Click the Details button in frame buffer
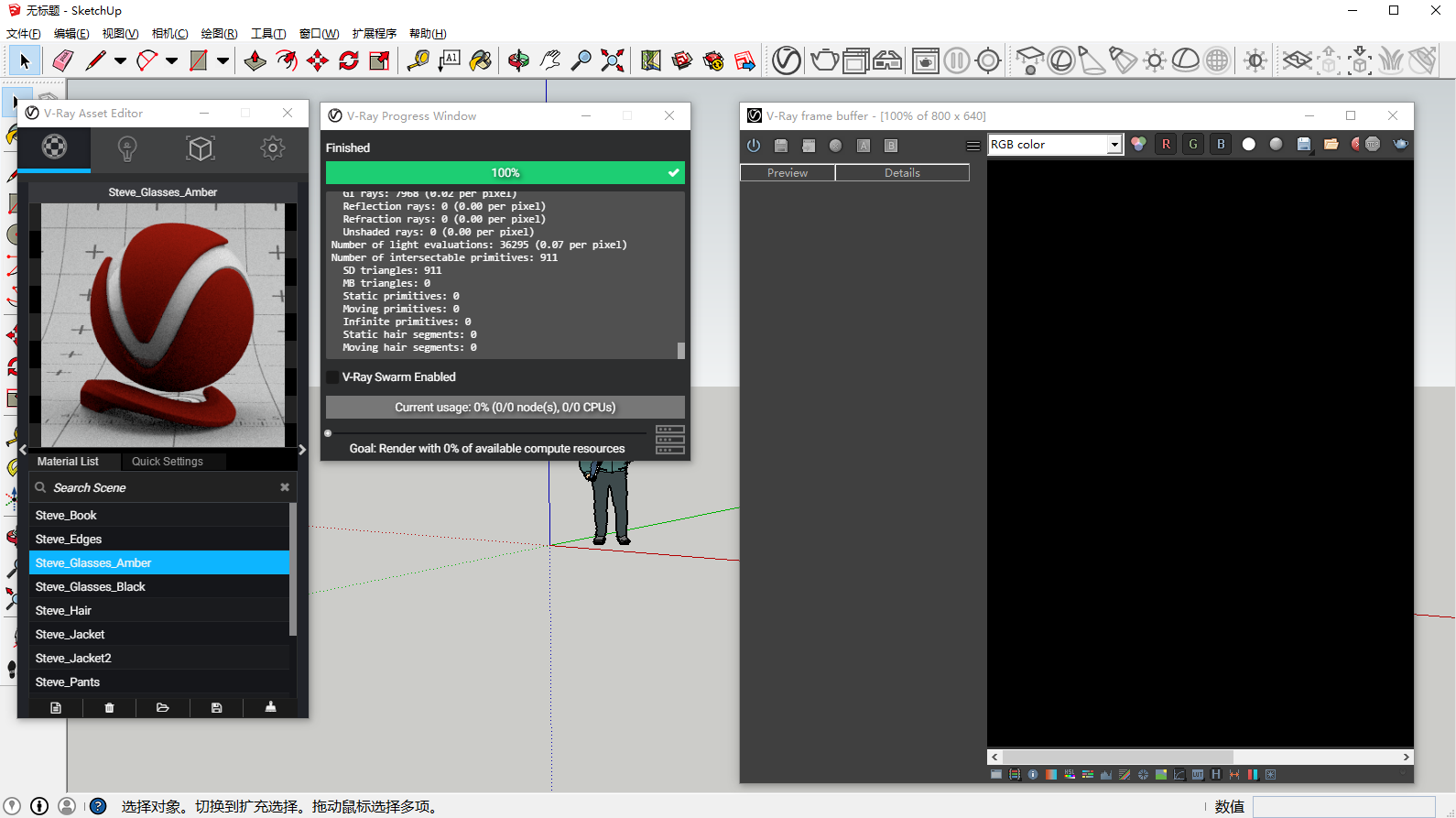This screenshot has height=818, width=1456. click(x=902, y=173)
